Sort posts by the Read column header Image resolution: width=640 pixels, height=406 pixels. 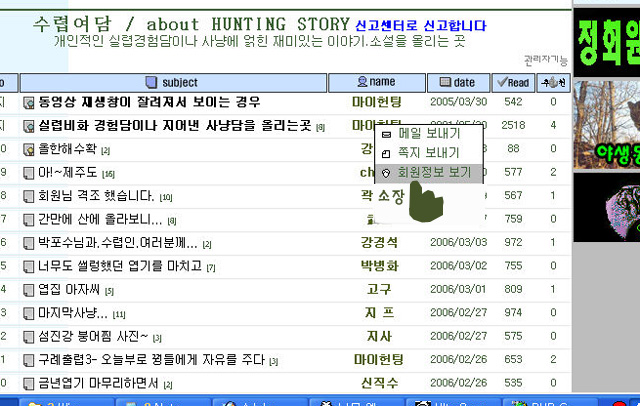pyautogui.click(x=513, y=81)
